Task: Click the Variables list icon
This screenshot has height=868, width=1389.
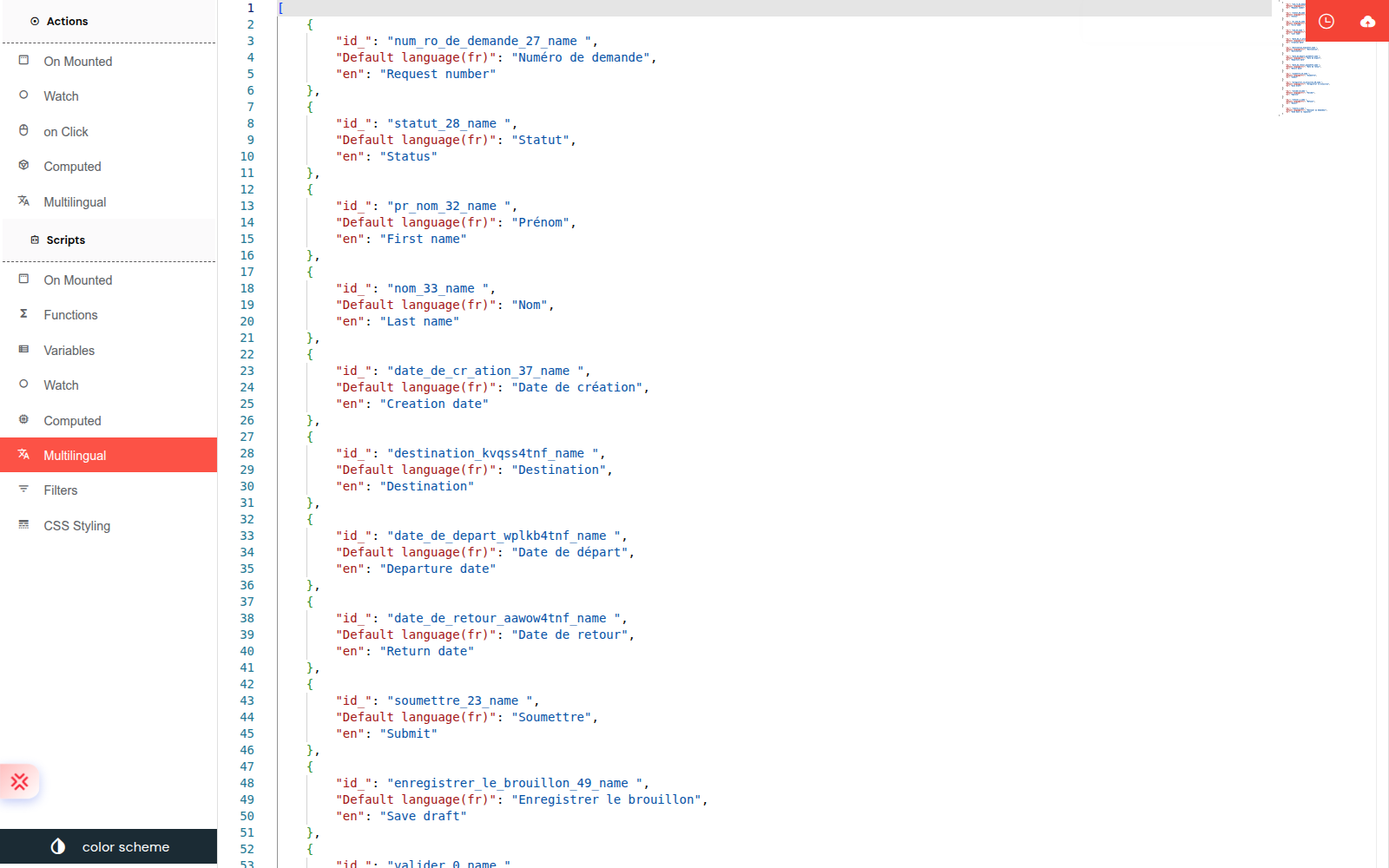Action: pyautogui.click(x=23, y=349)
